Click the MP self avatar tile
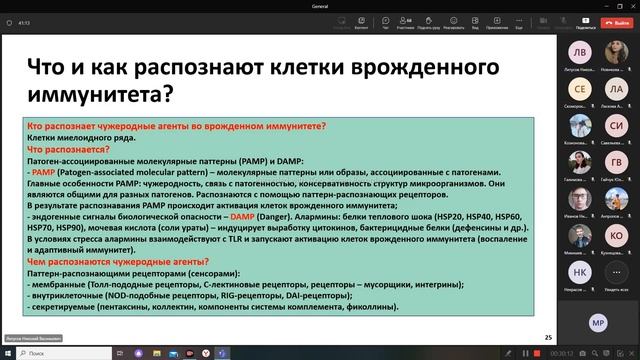640x360 pixels. coord(598,323)
